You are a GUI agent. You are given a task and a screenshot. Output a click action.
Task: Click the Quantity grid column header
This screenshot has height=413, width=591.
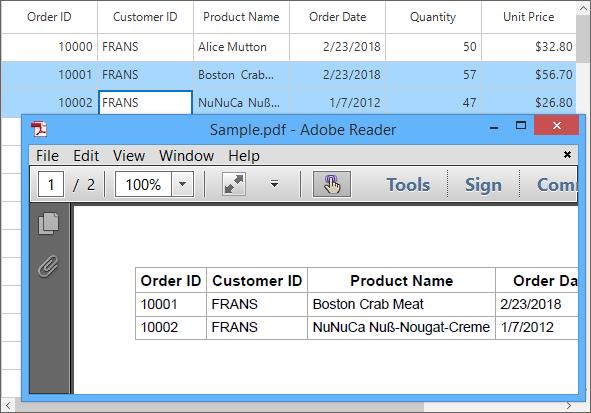pyautogui.click(x=433, y=17)
